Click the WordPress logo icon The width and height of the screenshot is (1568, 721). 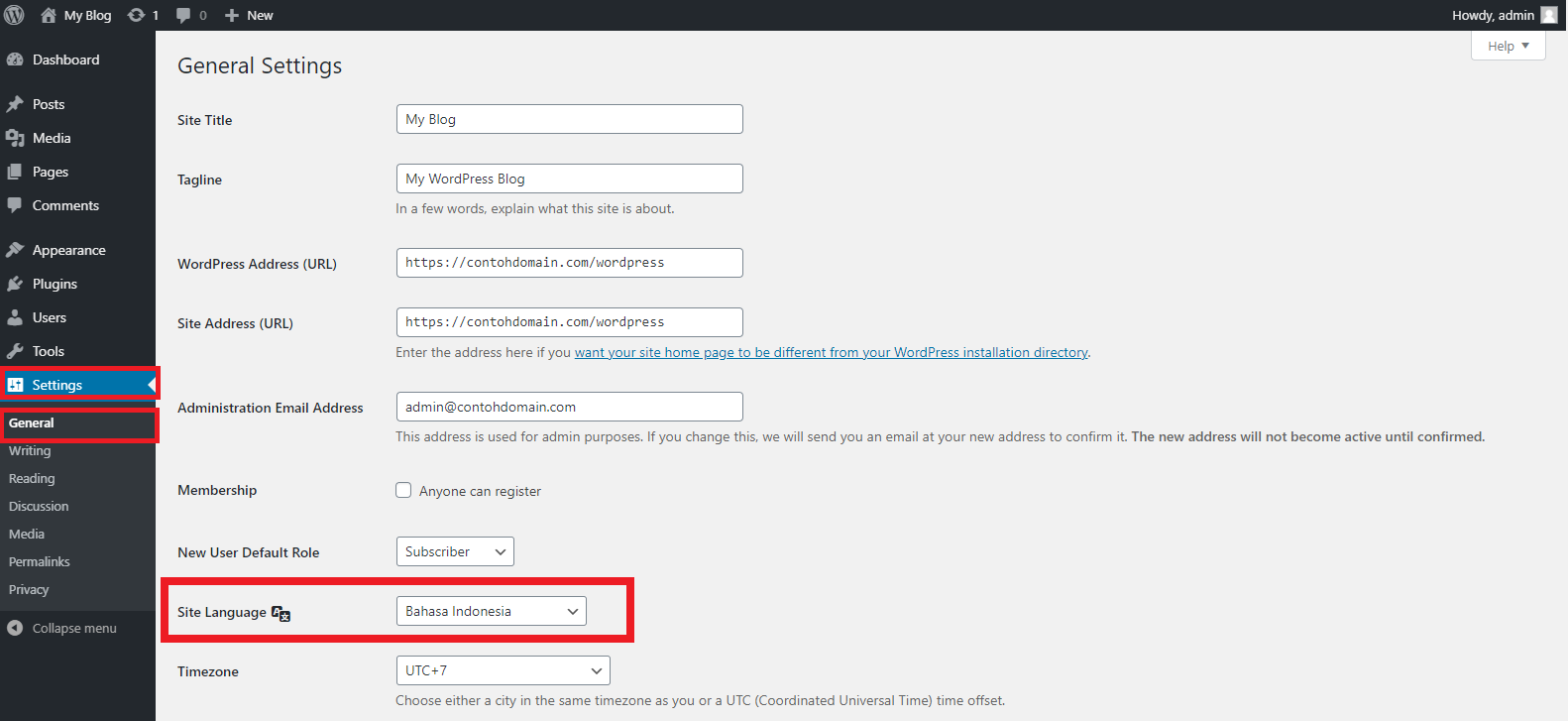tap(15, 15)
